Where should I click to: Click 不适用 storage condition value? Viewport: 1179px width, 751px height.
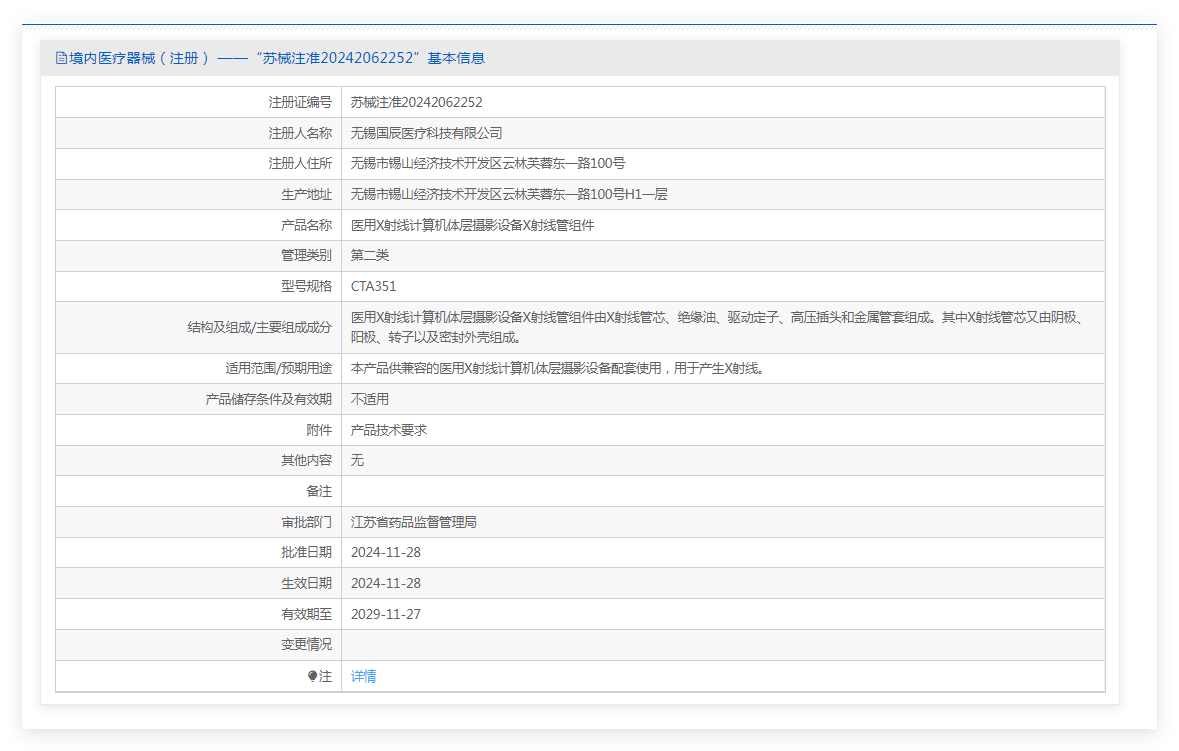(x=369, y=399)
